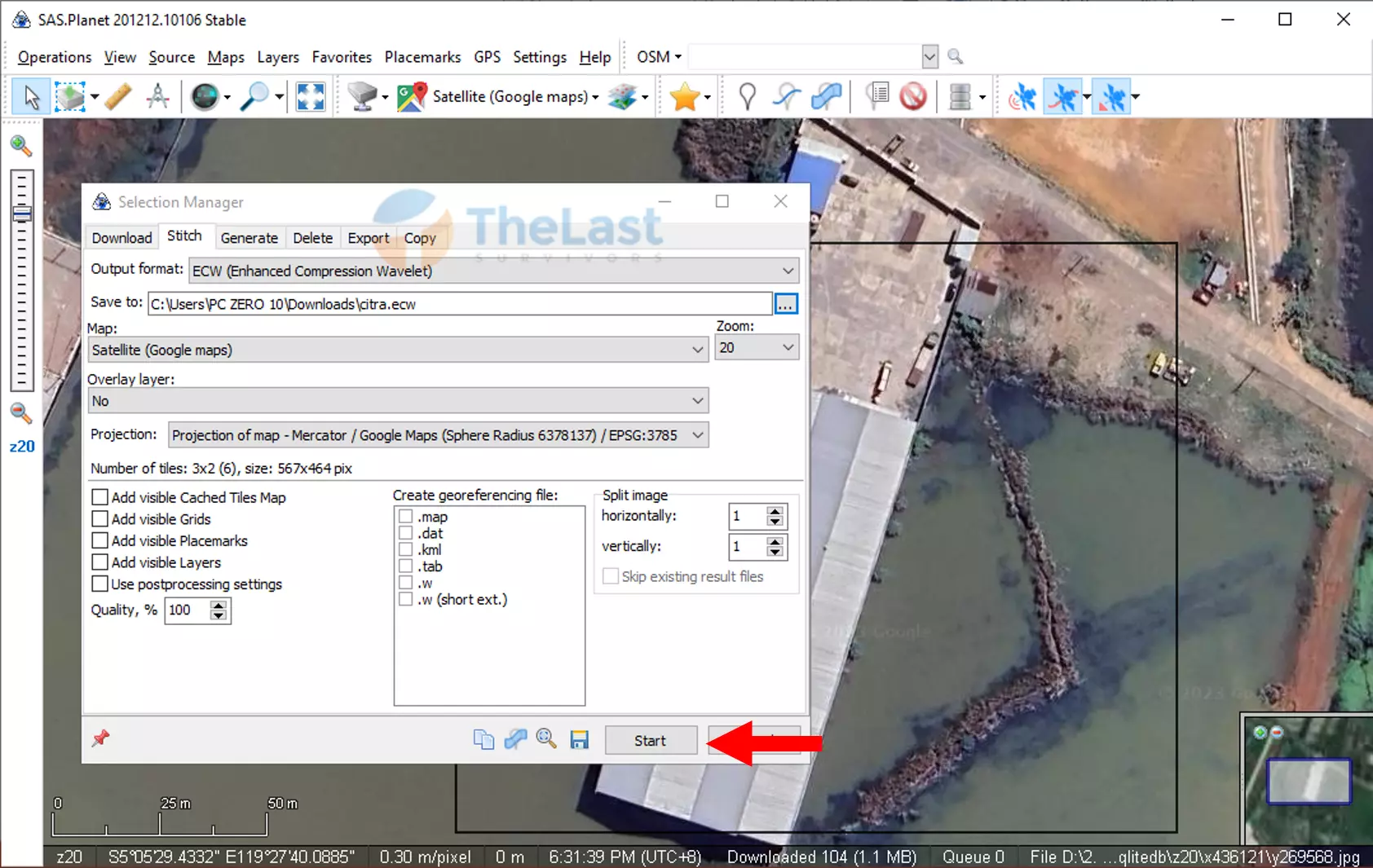1373x868 pixels.
Task: Click the copy pages icon beside Start
Action: click(483, 739)
